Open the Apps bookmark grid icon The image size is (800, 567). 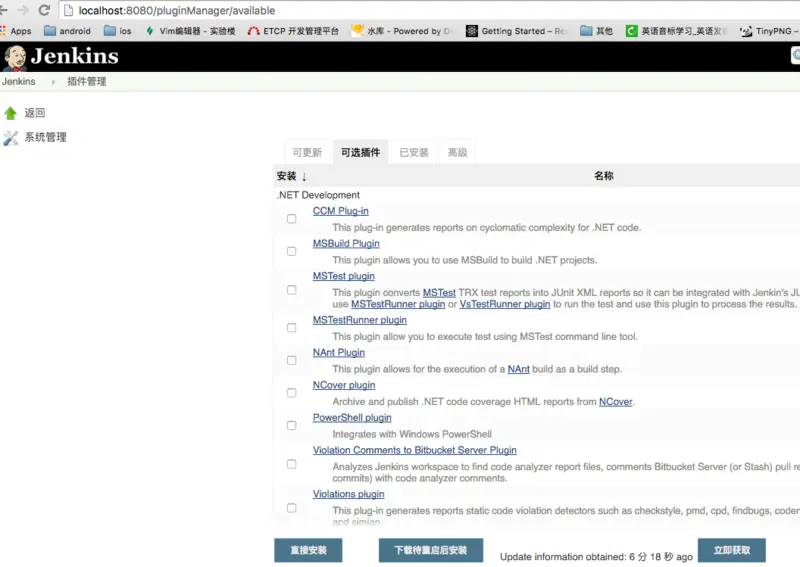(x=3, y=31)
